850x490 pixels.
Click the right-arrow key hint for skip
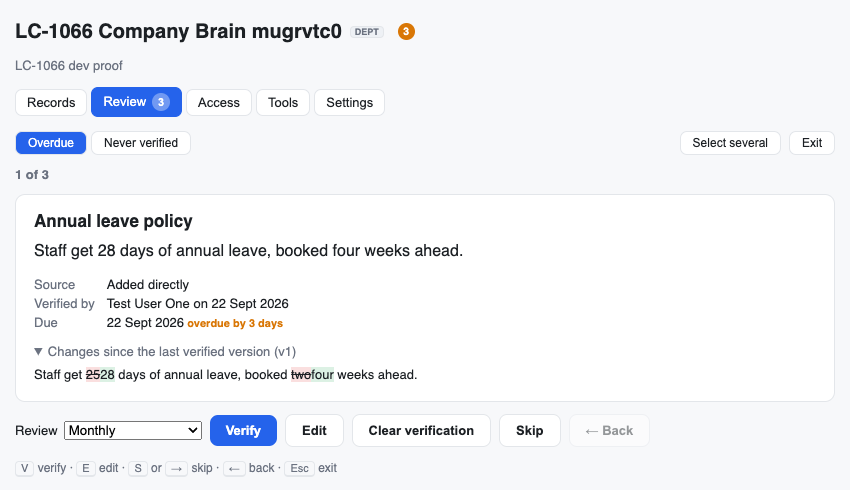176,468
